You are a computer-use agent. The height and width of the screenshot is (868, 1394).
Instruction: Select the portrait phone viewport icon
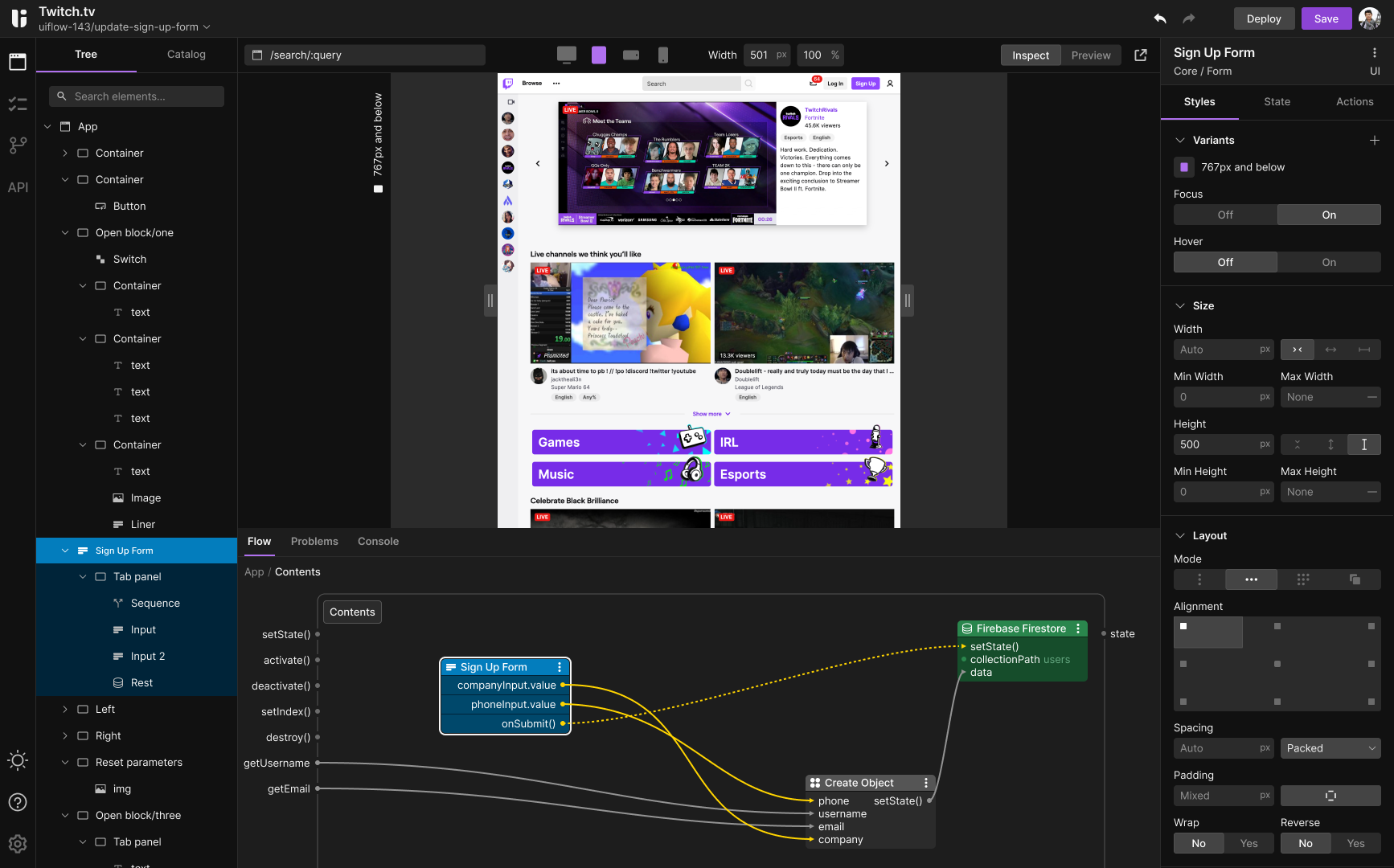tap(663, 55)
